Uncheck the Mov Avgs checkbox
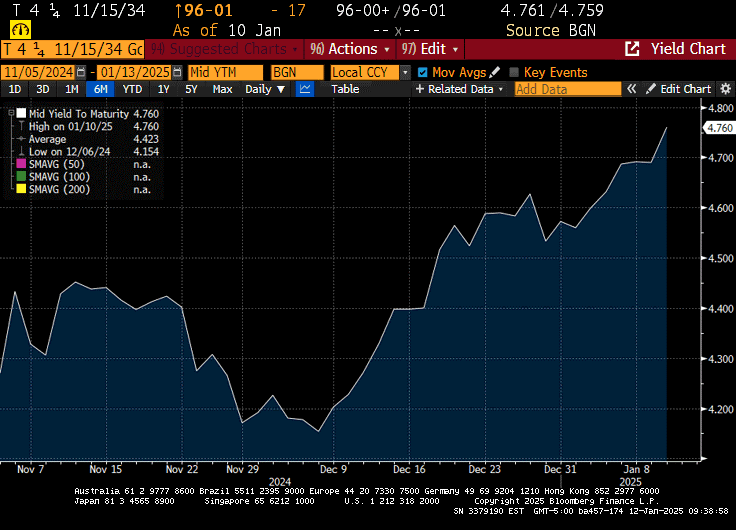This screenshot has width=736, height=530. pyautogui.click(x=422, y=72)
